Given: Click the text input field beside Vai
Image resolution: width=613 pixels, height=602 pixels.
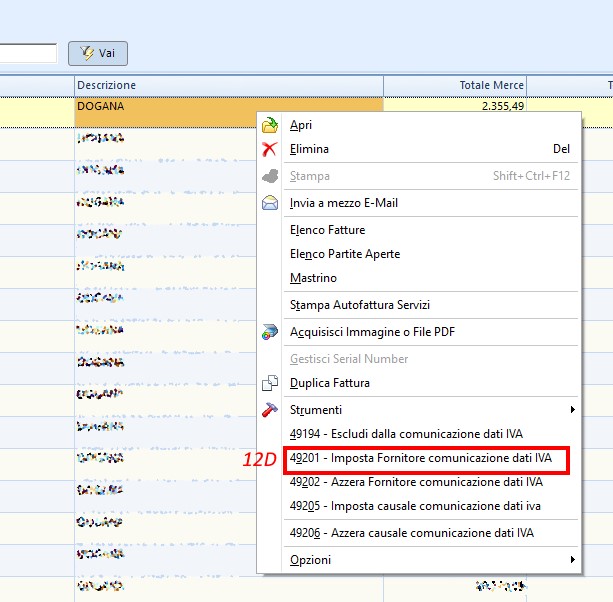Looking at the screenshot, I should (28, 53).
